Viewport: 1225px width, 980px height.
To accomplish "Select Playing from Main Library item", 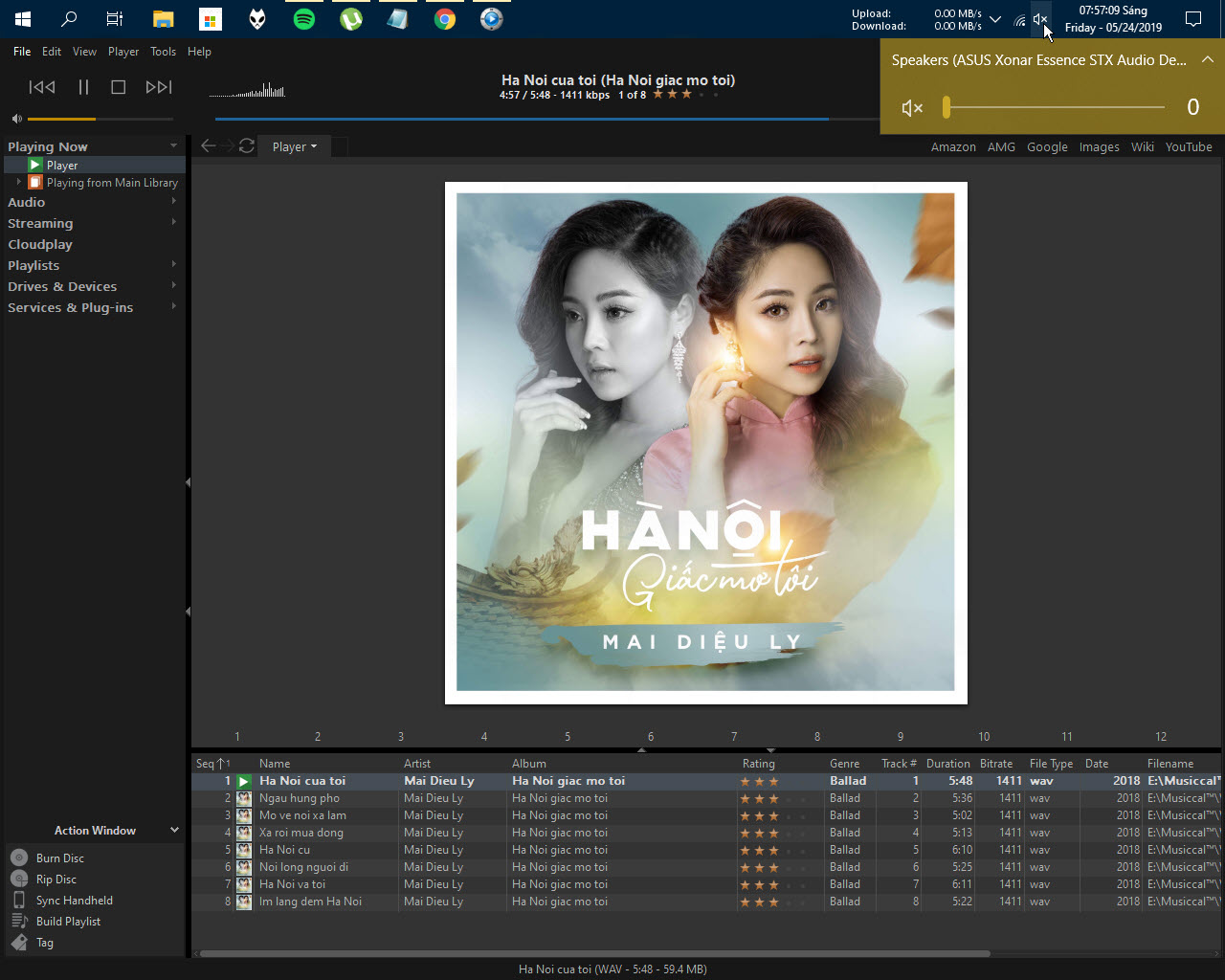I will point(112,182).
